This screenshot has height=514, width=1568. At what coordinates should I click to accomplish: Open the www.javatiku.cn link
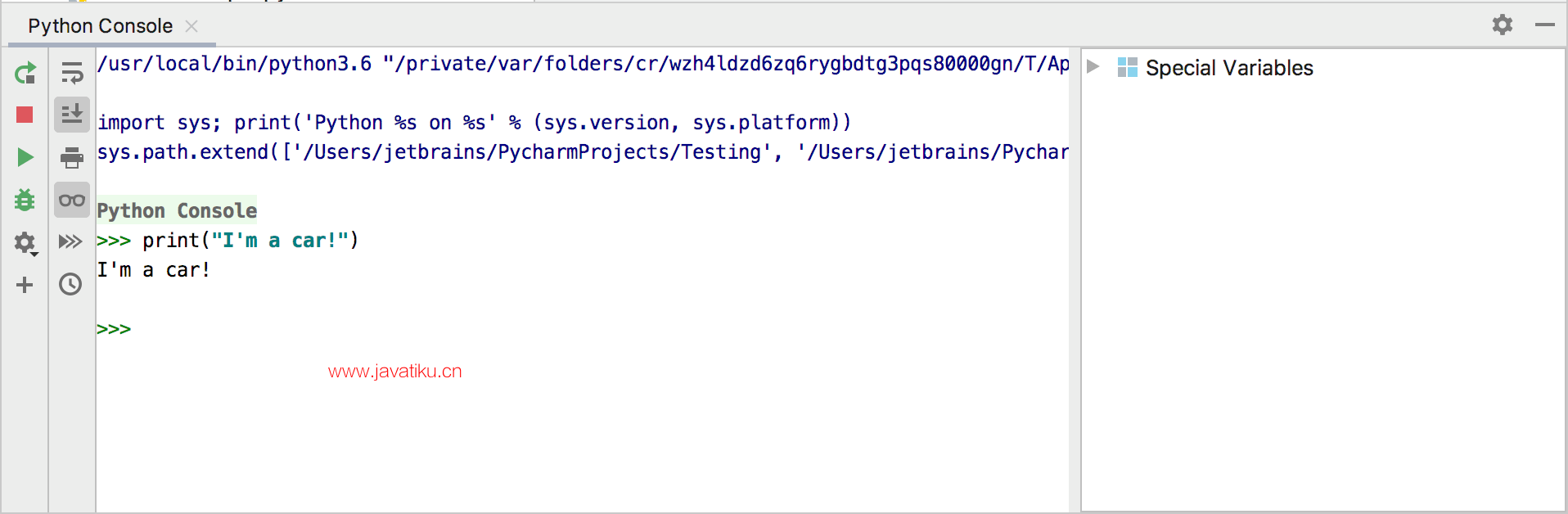point(395,372)
